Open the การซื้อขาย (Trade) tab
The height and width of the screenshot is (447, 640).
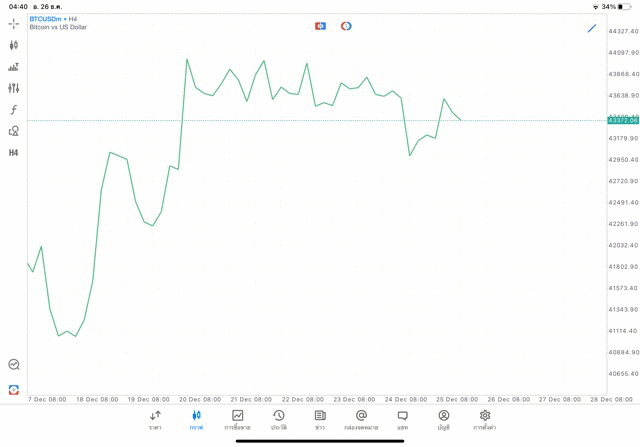click(x=237, y=420)
